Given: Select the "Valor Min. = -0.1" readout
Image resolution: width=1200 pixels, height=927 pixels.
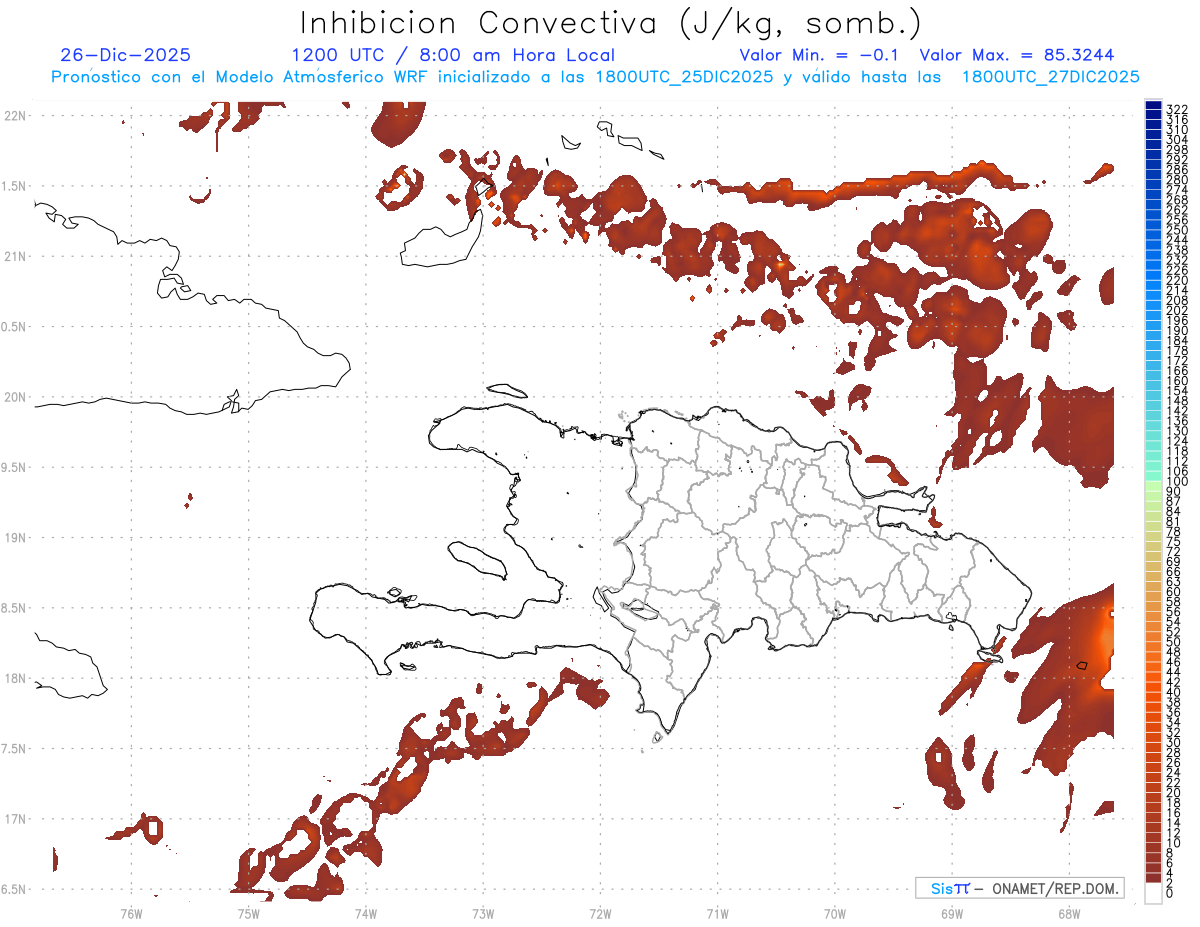Looking at the screenshot, I should coord(819,55).
